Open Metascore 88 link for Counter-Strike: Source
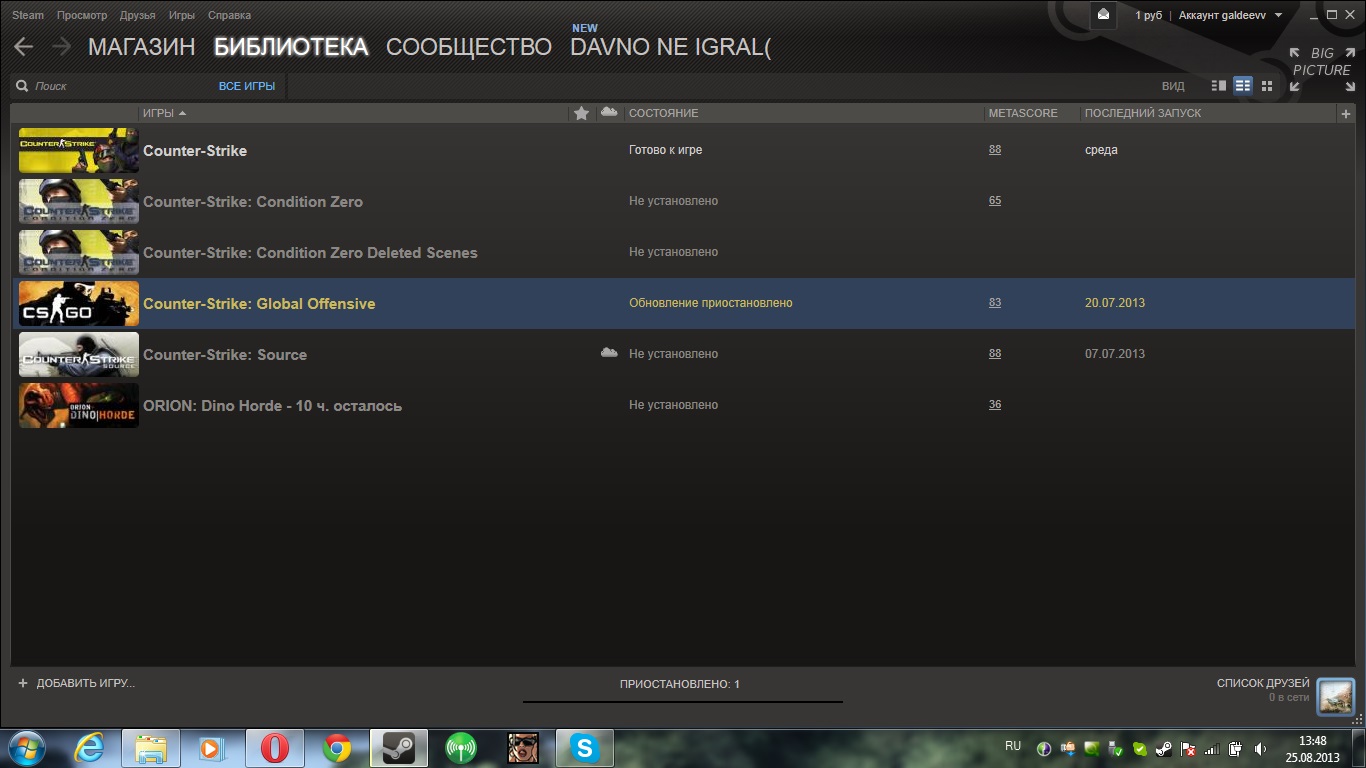Image resolution: width=1366 pixels, height=768 pixels. pos(995,354)
